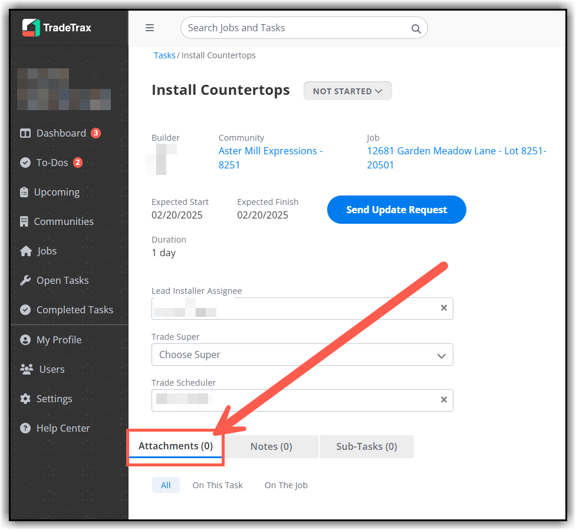The height and width of the screenshot is (530, 576).
Task: Open the 12681 Garden Meadow Lane job link
Action: coord(456,158)
